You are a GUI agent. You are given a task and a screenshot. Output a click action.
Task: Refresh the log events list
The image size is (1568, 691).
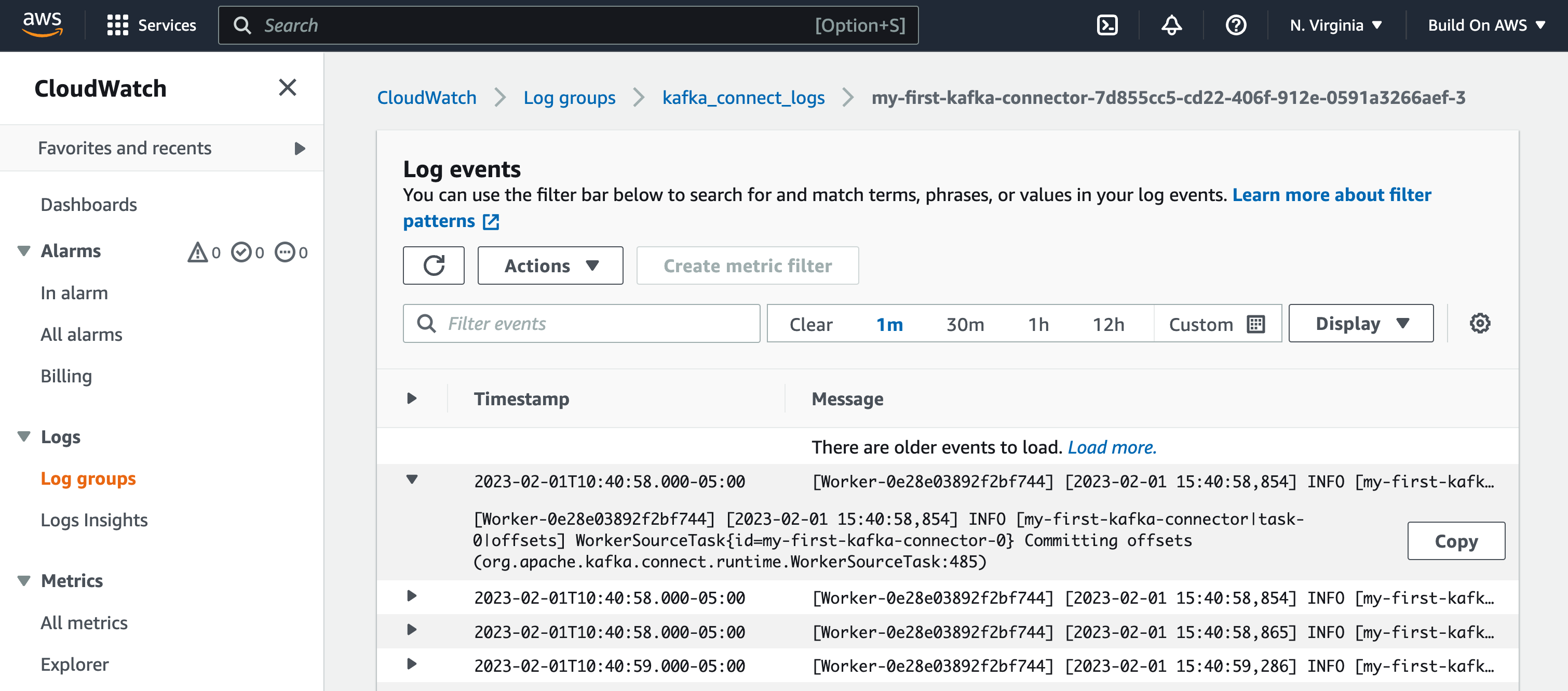pyautogui.click(x=434, y=265)
